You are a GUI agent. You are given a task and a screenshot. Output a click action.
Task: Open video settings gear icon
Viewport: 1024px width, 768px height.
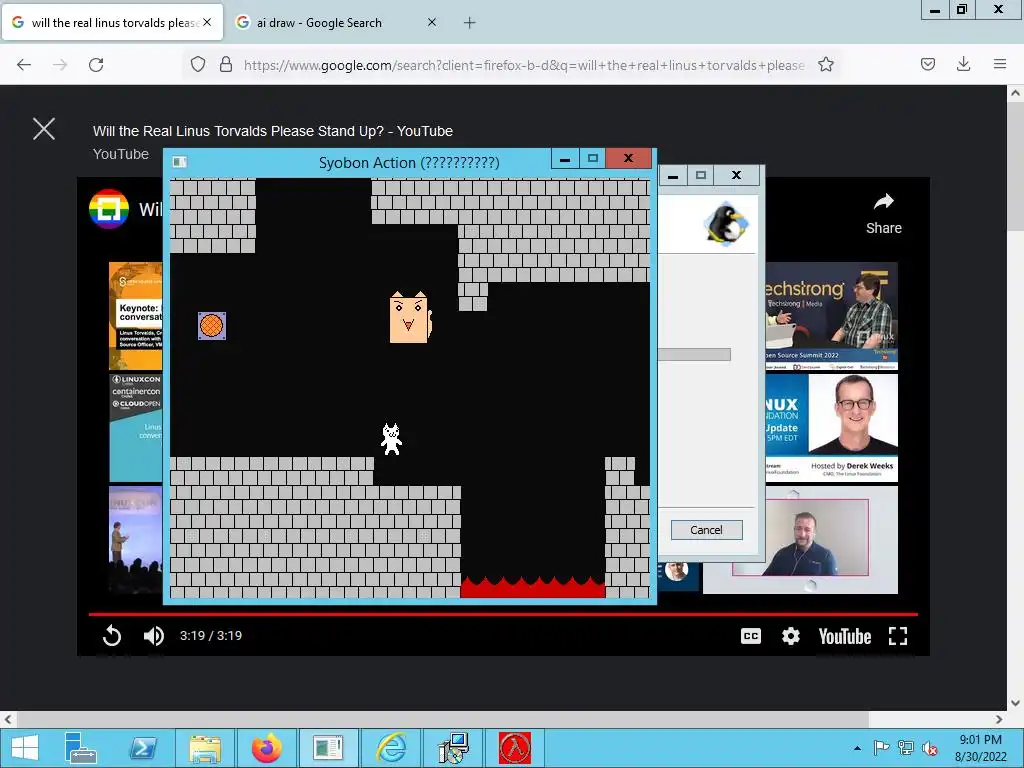coord(791,636)
